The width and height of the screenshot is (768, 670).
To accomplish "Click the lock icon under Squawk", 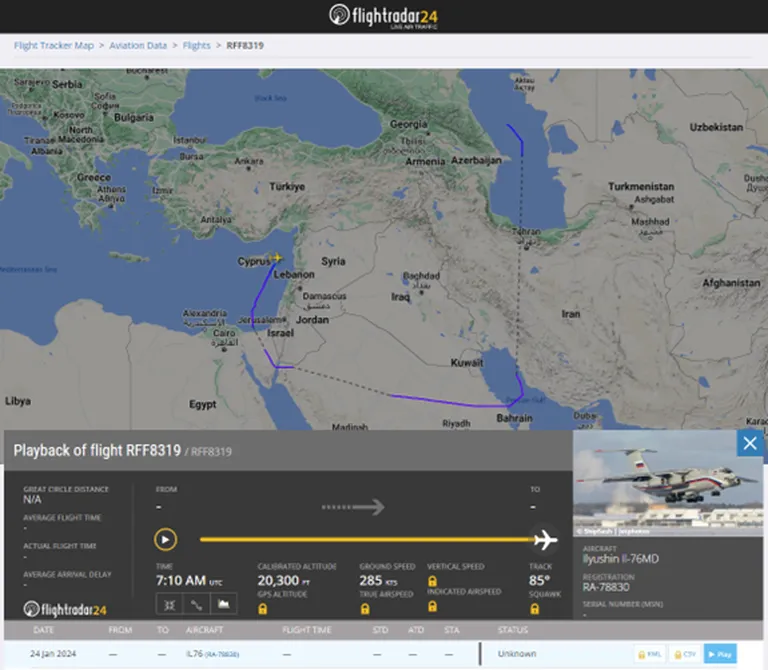I will click(534, 609).
